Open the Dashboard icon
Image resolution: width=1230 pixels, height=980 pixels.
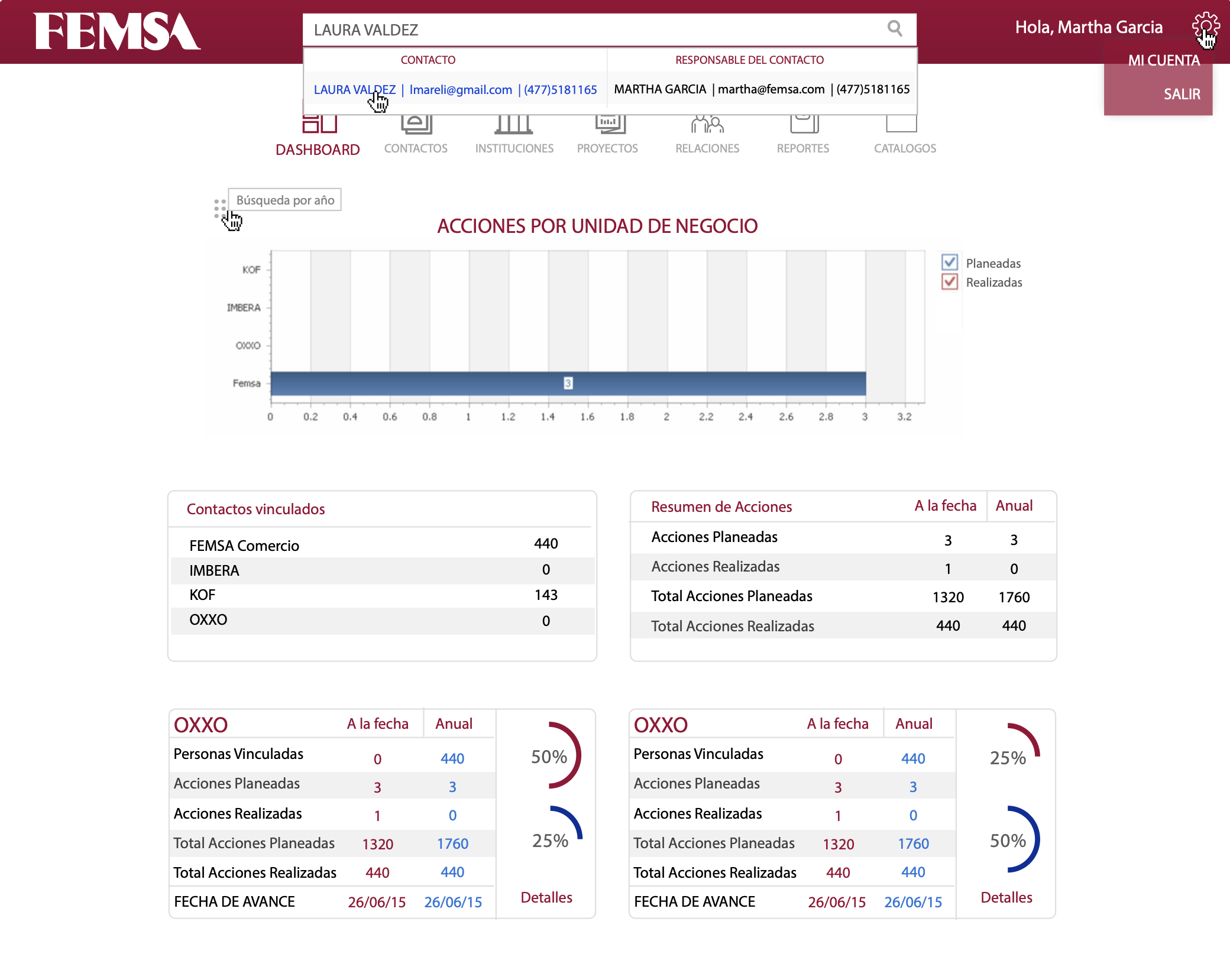[x=319, y=125]
